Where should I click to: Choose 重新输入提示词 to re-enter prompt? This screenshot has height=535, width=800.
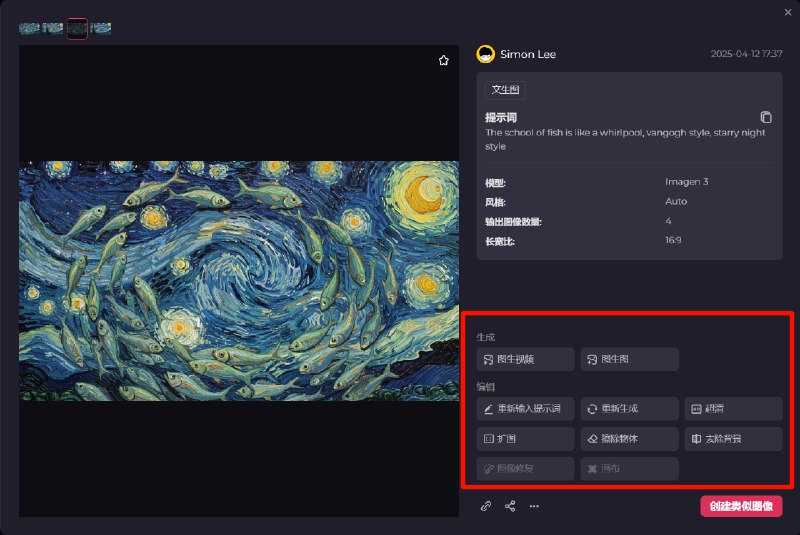pos(525,409)
